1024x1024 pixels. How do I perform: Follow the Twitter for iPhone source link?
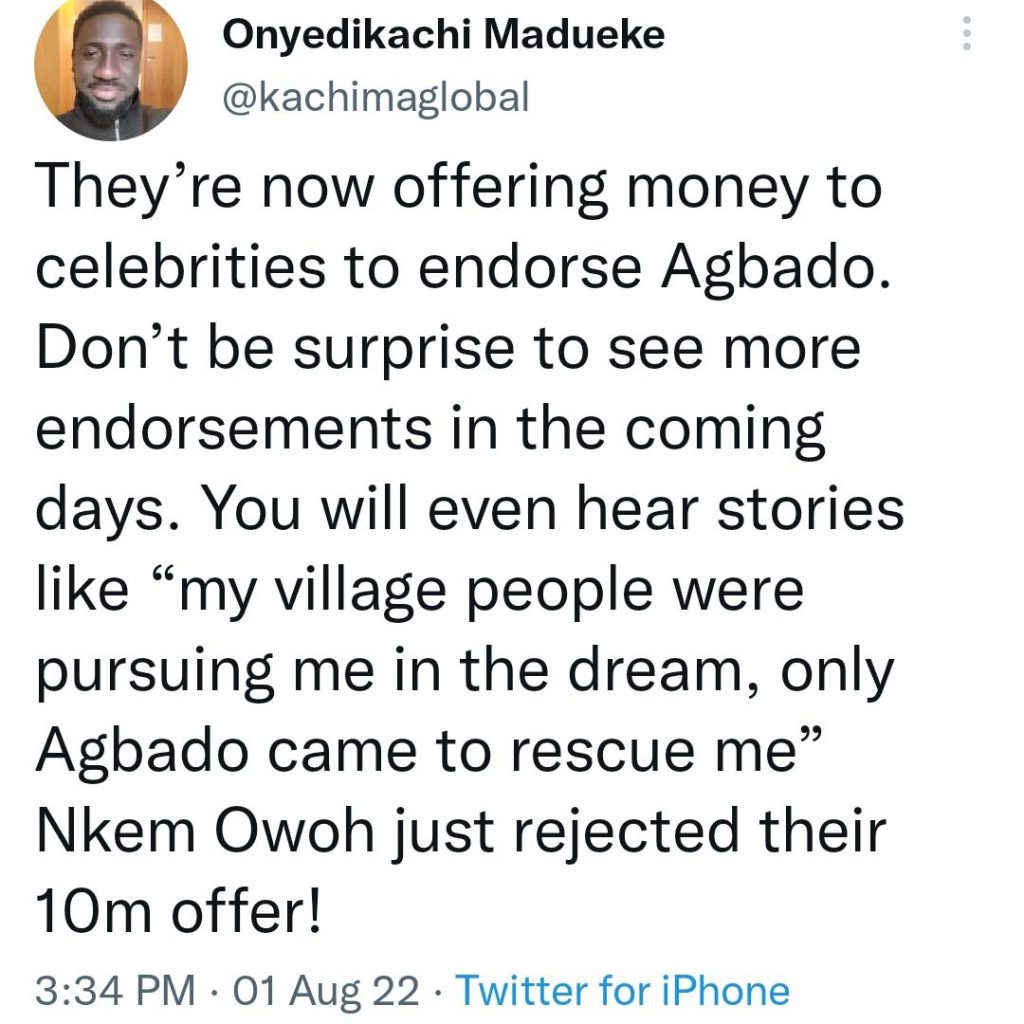click(x=622, y=990)
